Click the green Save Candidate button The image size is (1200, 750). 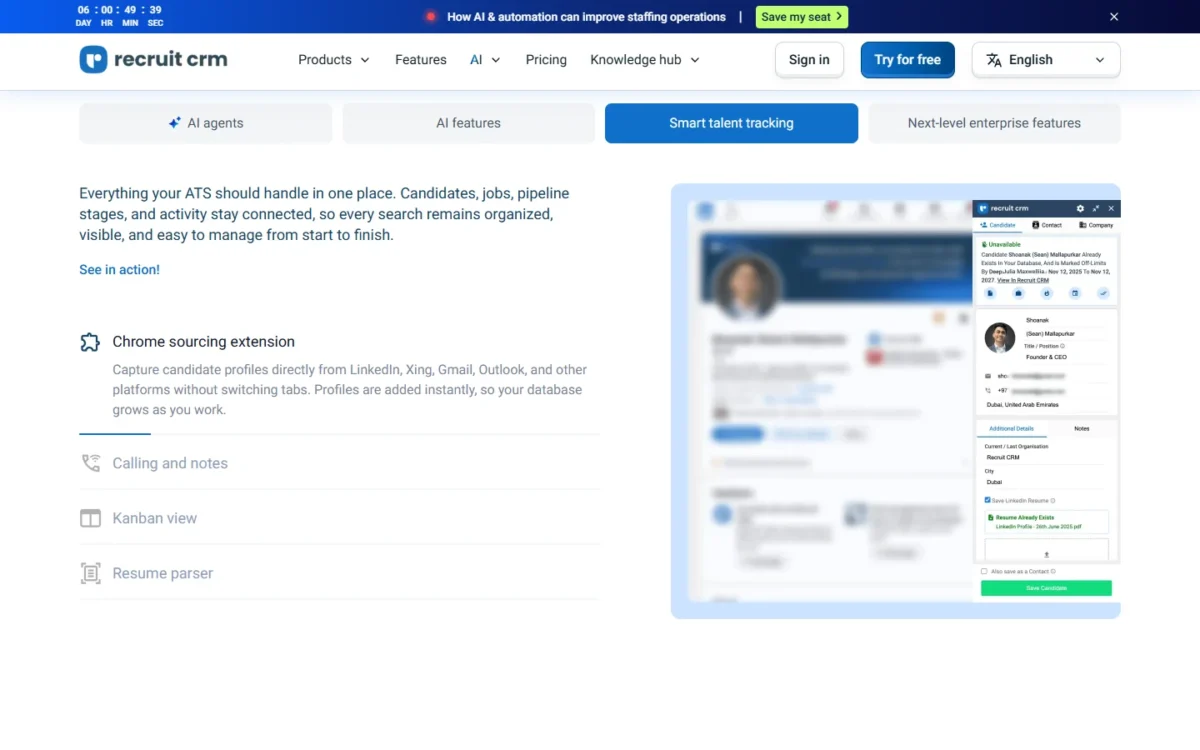point(1046,588)
